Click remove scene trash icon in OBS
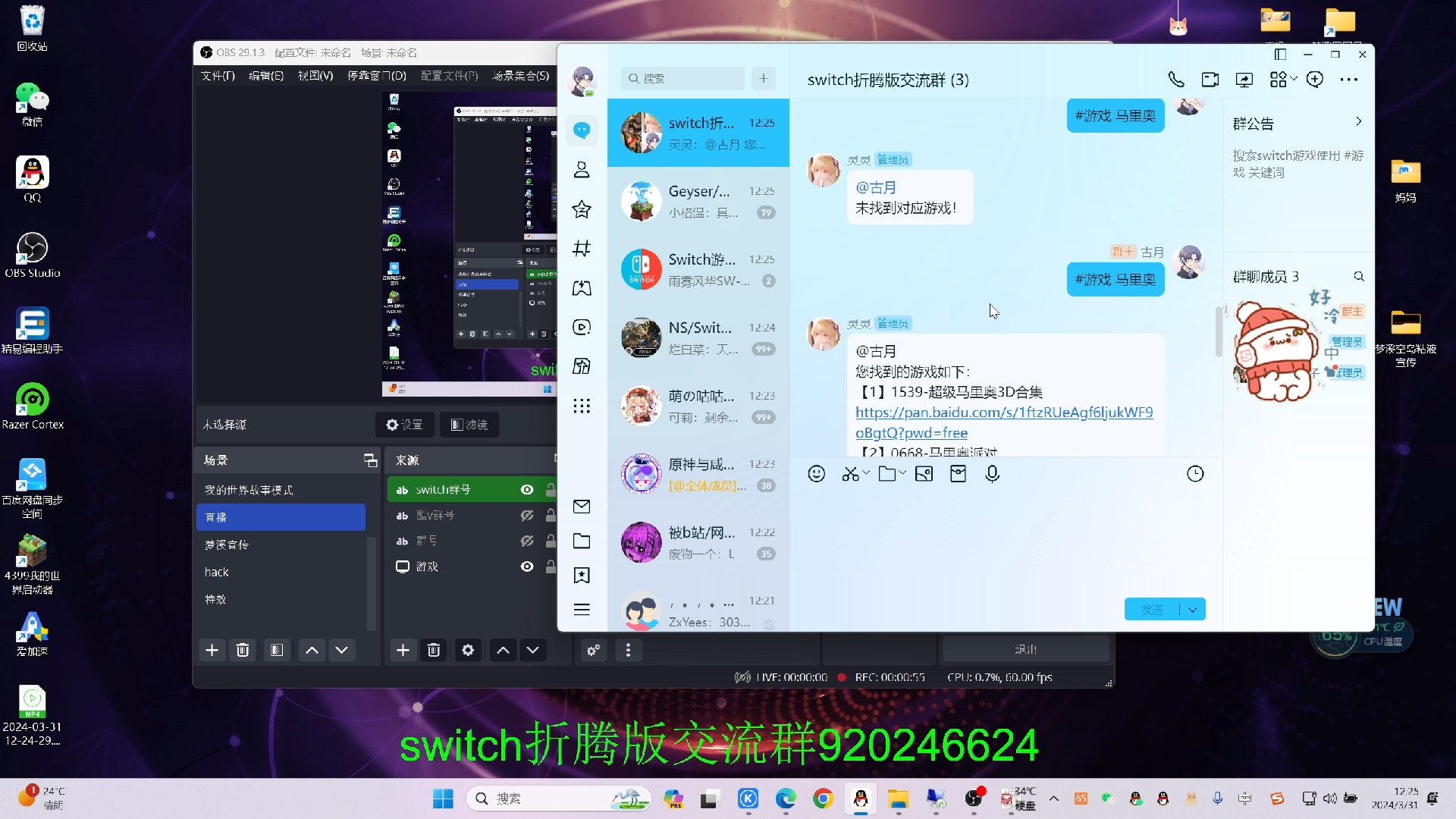This screenshot has height=819, width=1456. (x=243, y=650)
